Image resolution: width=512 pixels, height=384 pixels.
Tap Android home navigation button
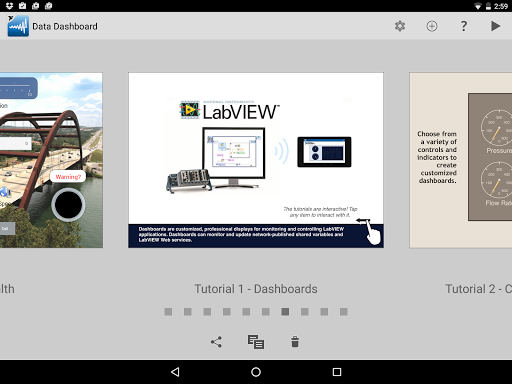click(x=256, y=372)
